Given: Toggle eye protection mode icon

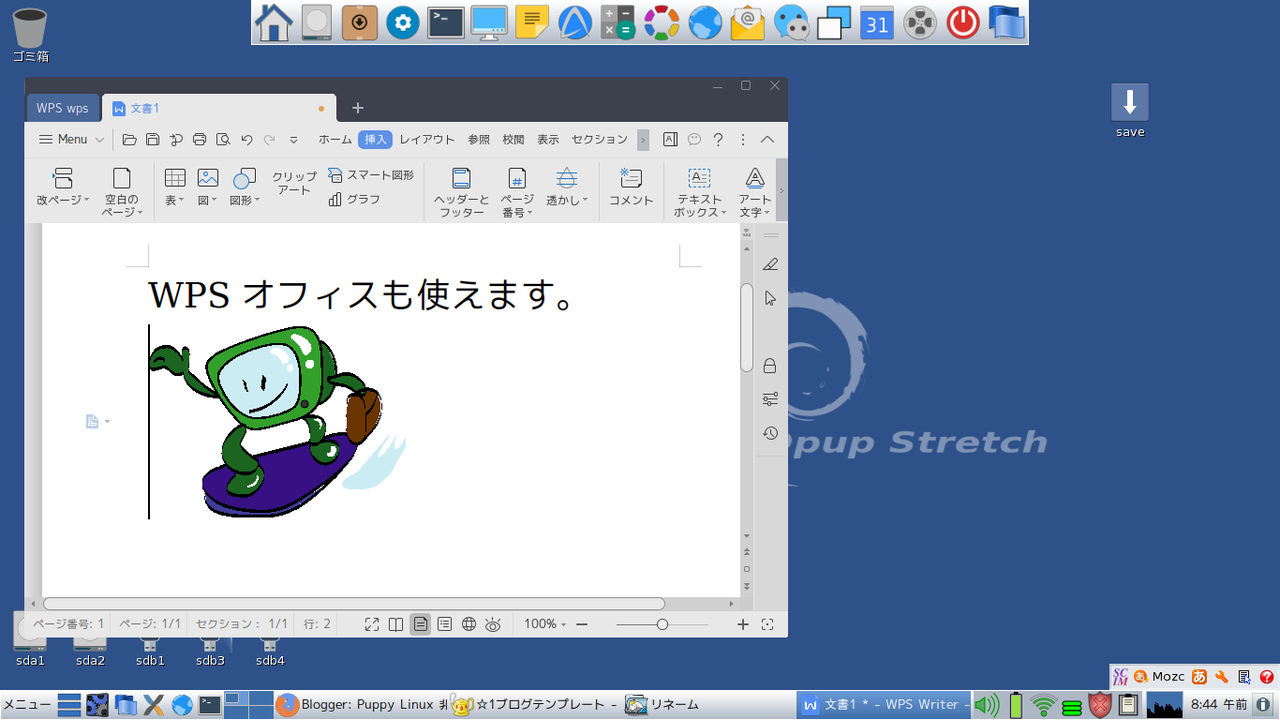Looking at the screenshot, I should (493, 625).
